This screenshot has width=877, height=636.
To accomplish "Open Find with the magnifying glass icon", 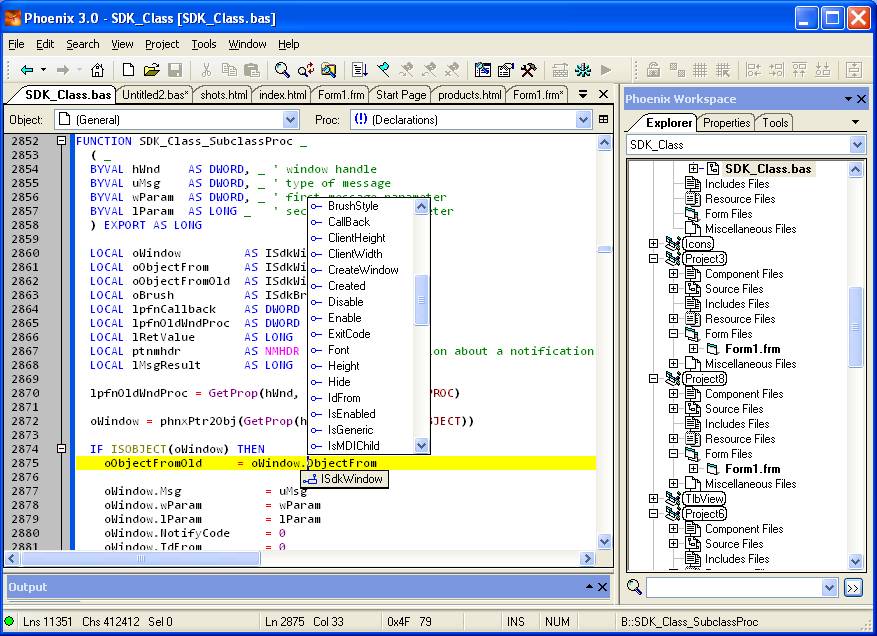I will pyautogui.click(x=282, y=70).
